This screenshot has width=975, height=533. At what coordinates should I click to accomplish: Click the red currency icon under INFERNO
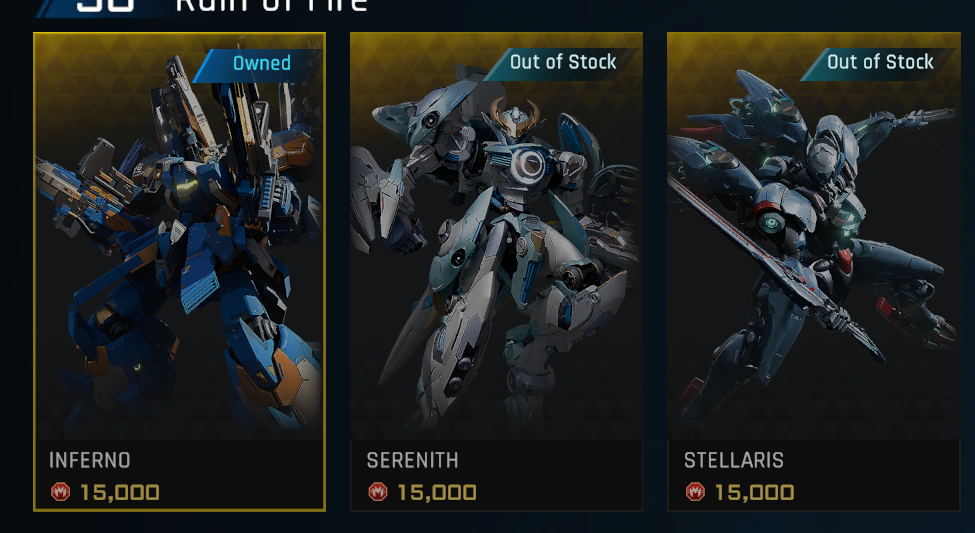[x=60, y=492]
